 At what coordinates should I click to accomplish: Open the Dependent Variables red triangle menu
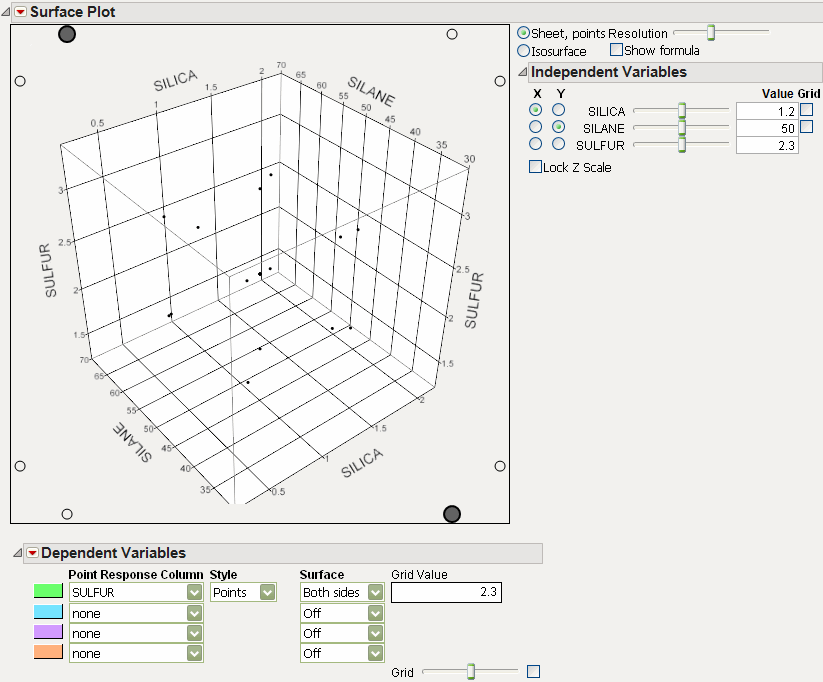pyautogui.click(x=32, y=553)
